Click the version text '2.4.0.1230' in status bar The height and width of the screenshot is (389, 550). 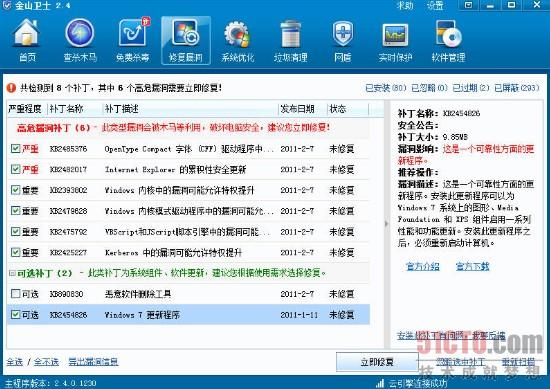[x=75, y=383]
